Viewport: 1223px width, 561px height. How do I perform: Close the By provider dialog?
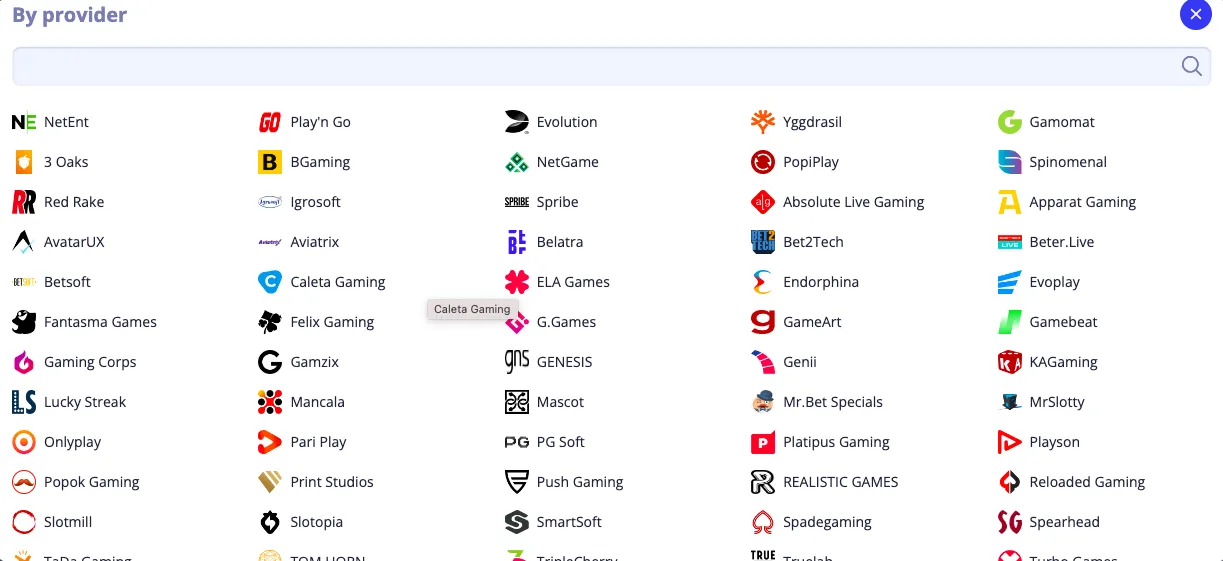(1196, 15)
